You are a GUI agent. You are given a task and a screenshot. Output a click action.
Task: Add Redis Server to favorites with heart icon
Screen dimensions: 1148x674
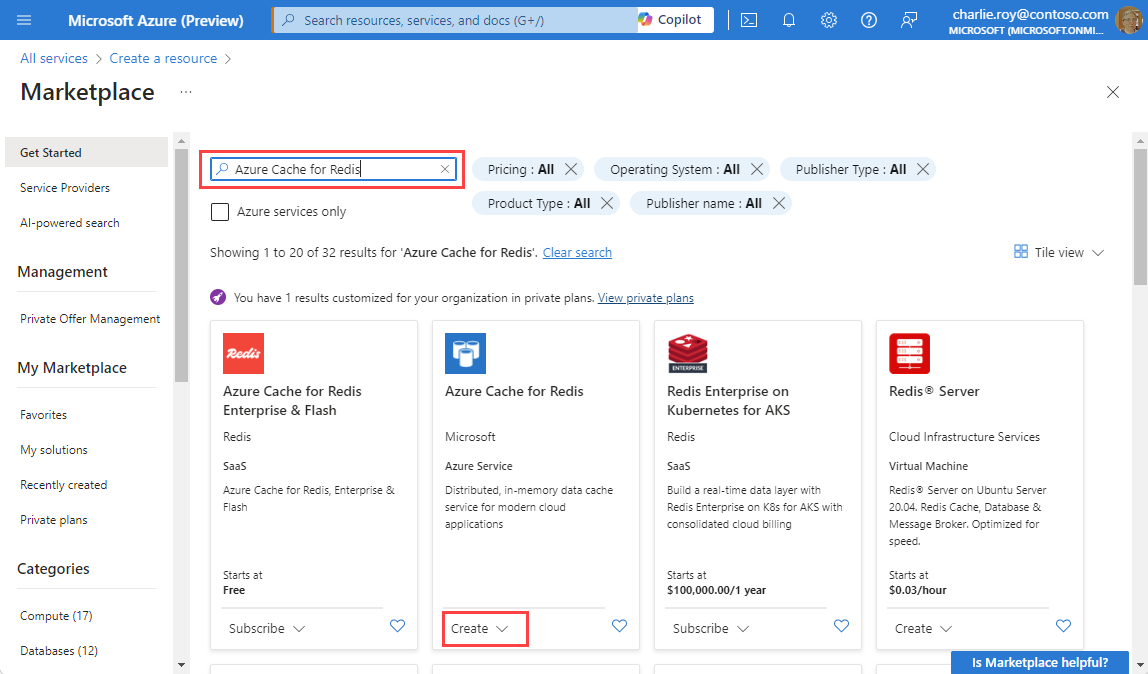[x=1063, y=625]
